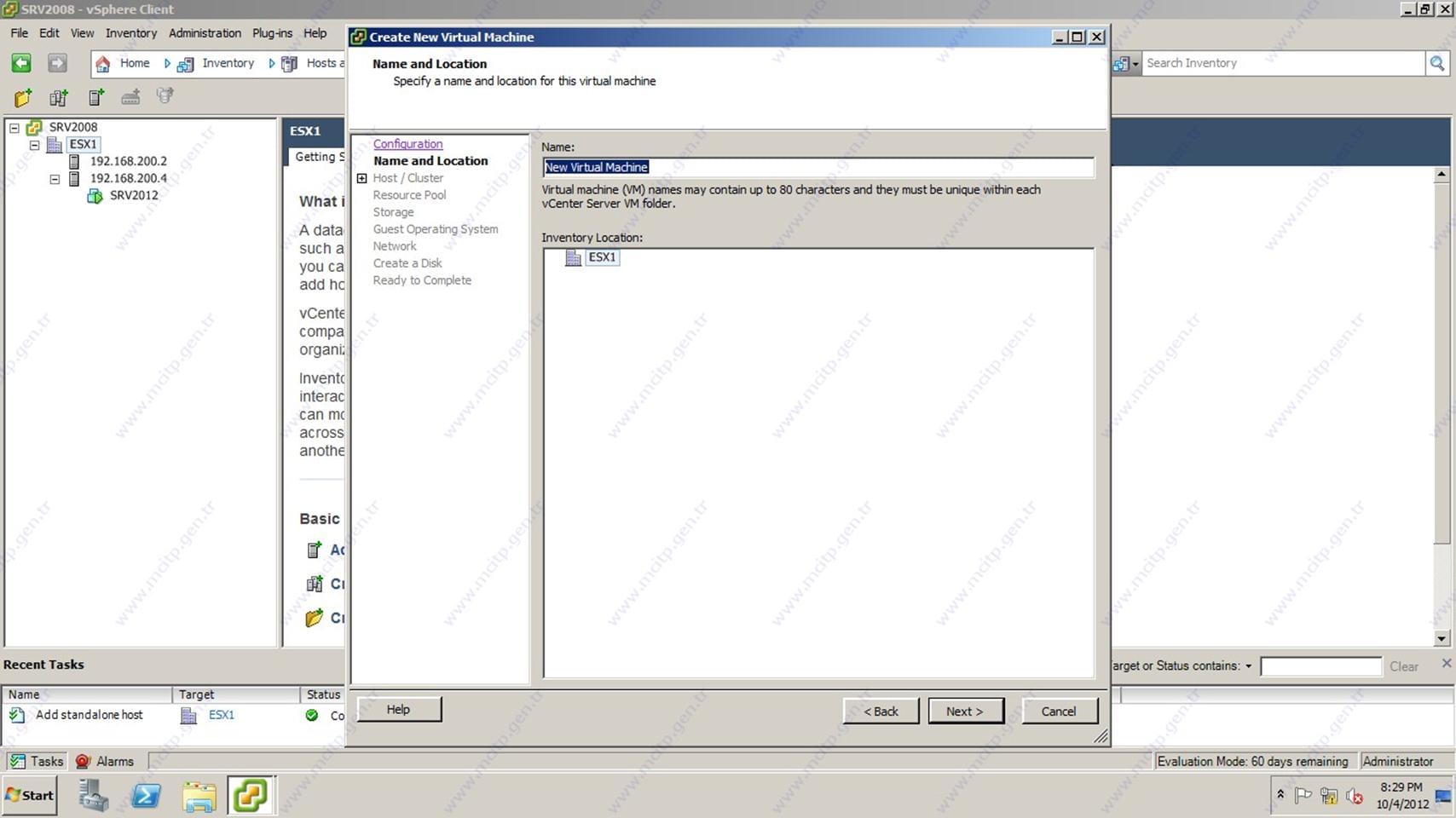The image size is (1456, 818).
Task: Click the Target column header in tasks
Action: 236,694
